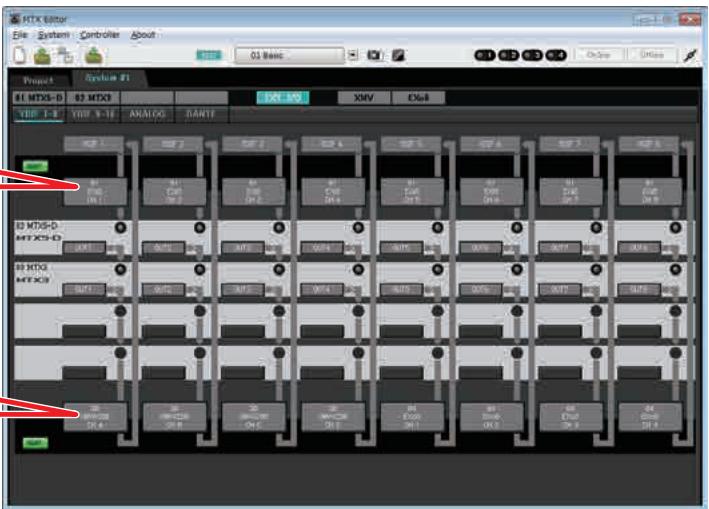Click the preset store camera icon
Image resolution: width=709 pixels, height=509 pixels.
point(374,55)
